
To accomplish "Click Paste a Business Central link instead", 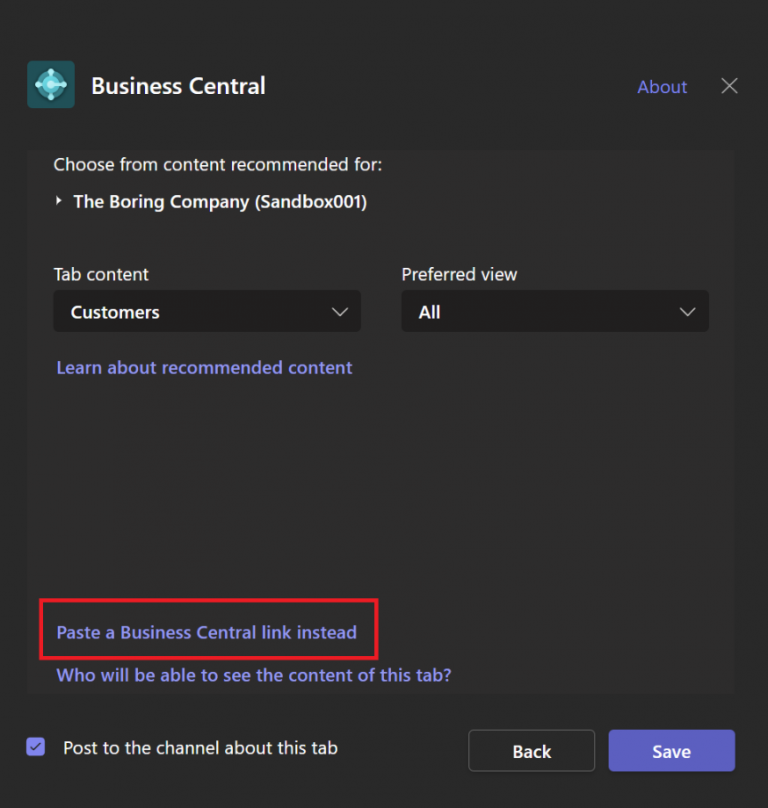I will click(x=206, y=632).
